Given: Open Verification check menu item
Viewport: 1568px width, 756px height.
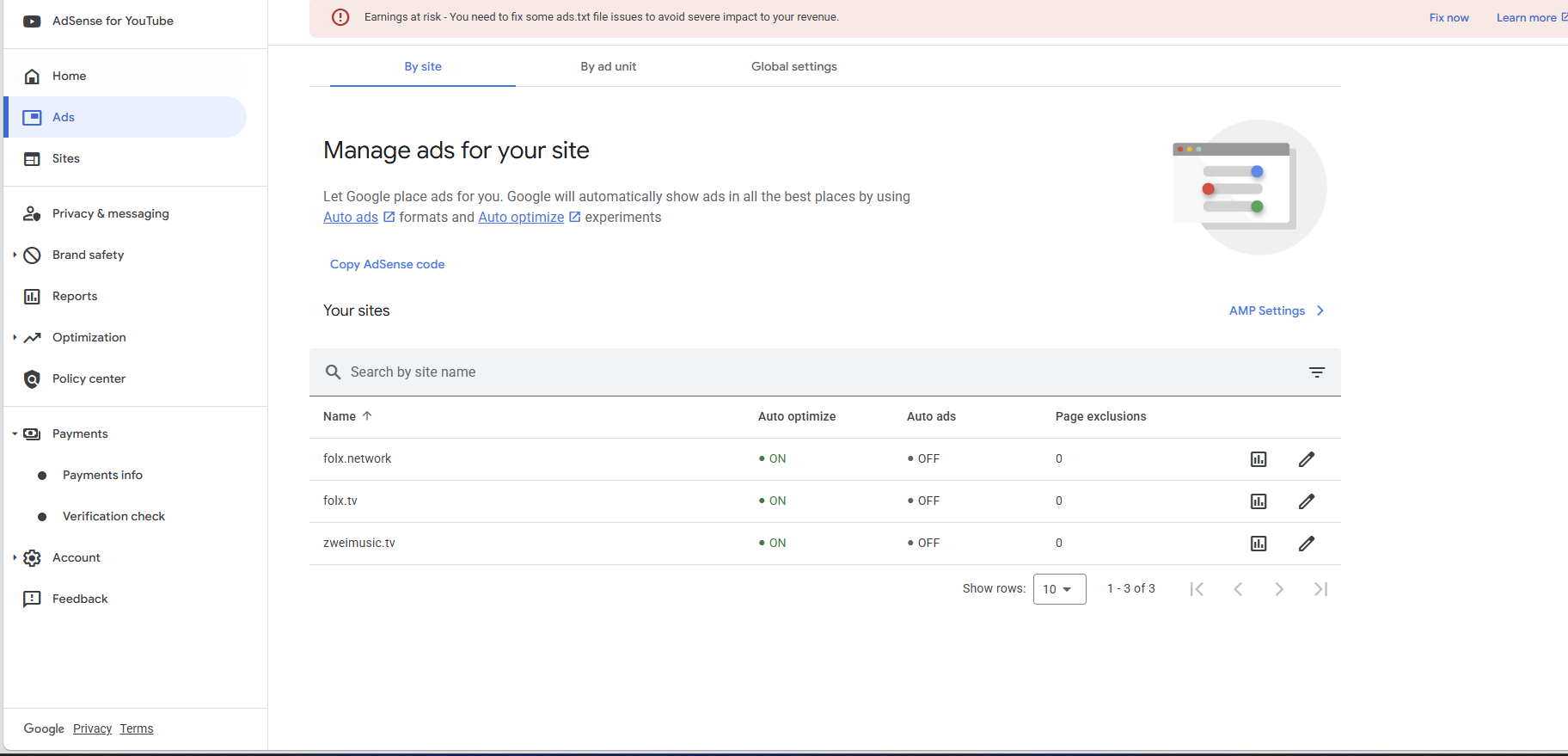Looking at the screenshot, I should [x=113, y=517].
